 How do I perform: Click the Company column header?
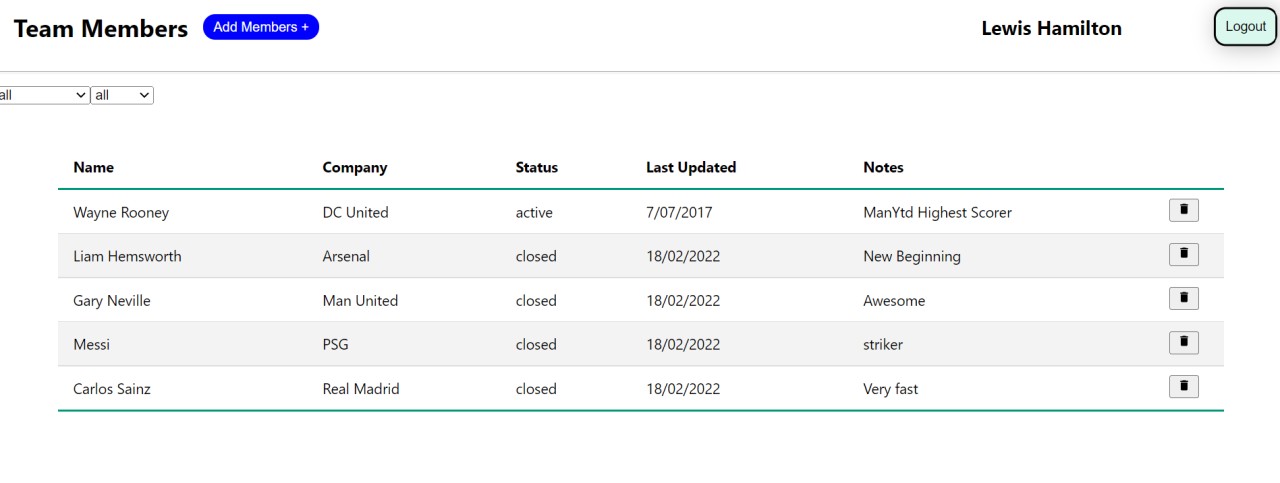click(355, 167)
